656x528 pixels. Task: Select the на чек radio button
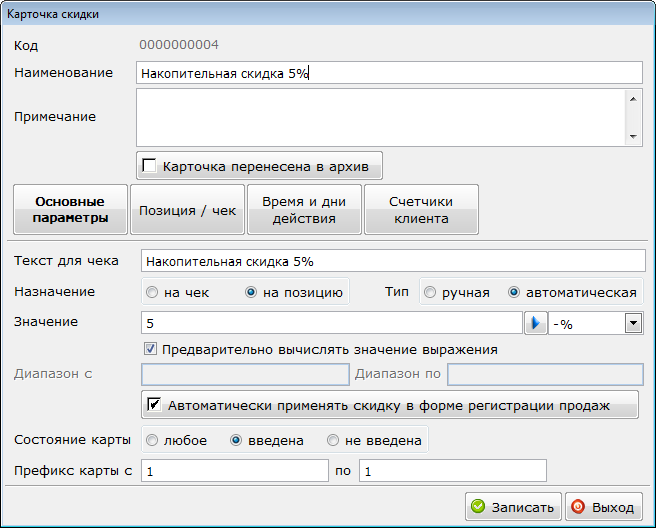(152, 292)
